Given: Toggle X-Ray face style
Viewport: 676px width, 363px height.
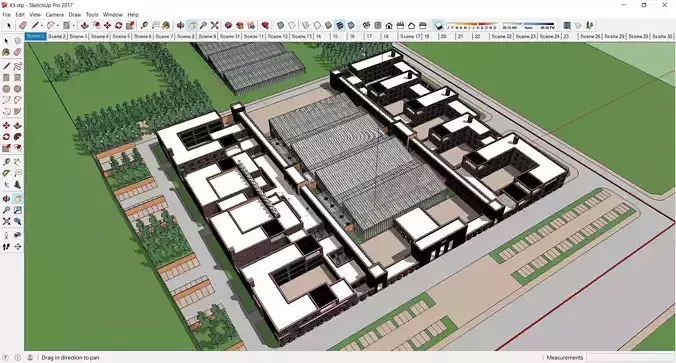Looking at the screenshot, I should (x=281, y=25).
